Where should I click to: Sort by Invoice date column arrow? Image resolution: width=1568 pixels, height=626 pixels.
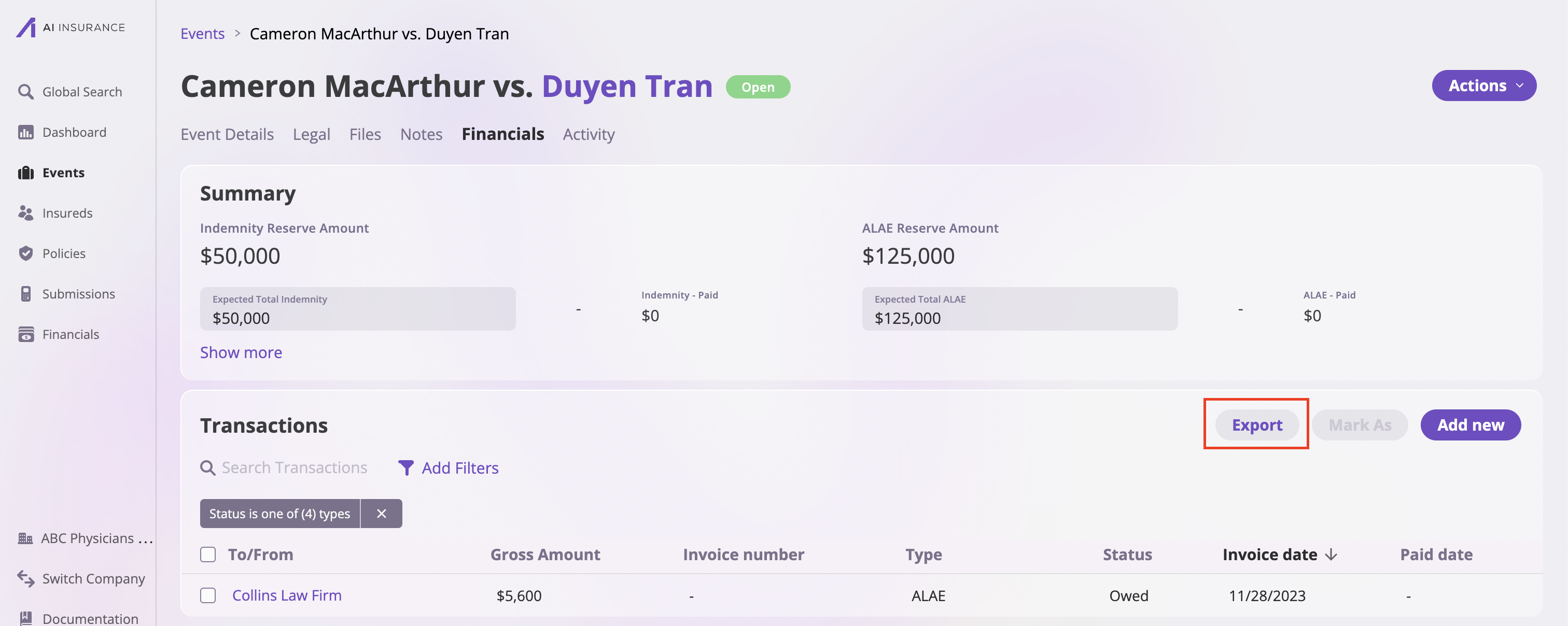(1331, 555)
